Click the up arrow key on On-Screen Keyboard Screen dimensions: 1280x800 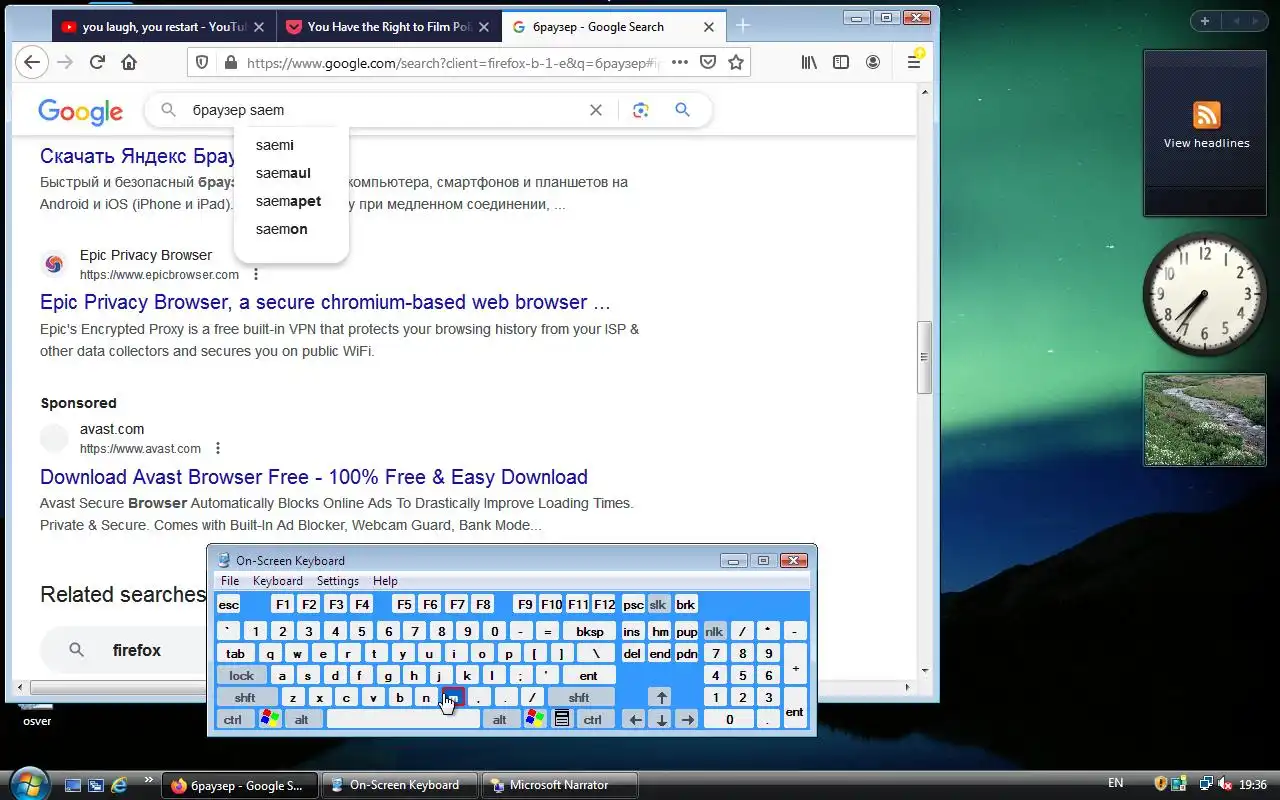pos(660,697)
